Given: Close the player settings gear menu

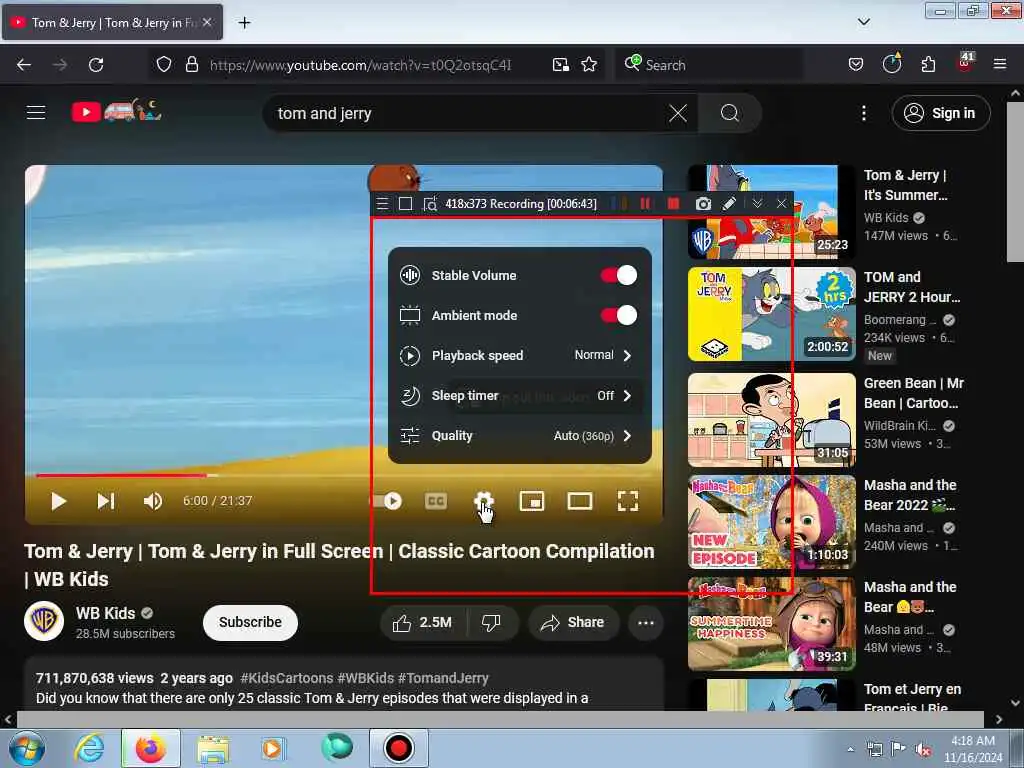Looking at the screenshot, I should [x=484, y=501].
